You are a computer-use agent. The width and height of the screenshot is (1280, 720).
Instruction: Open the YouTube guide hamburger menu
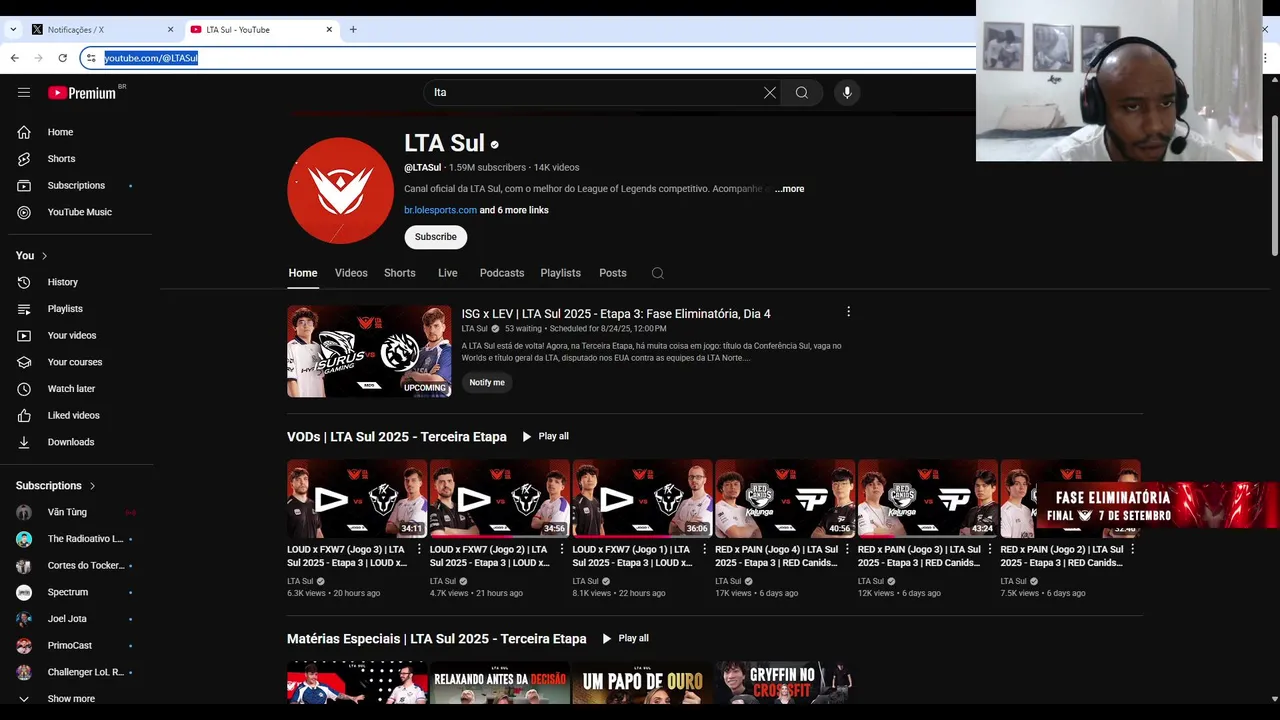(x=24, y=92)
